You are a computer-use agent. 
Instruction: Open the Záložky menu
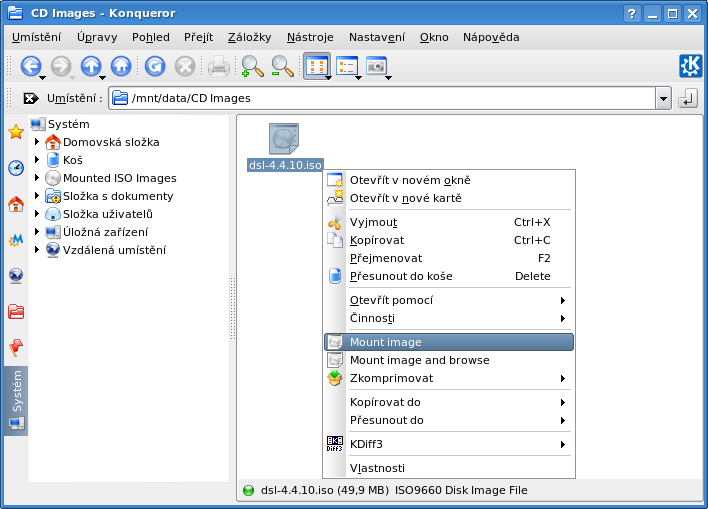click(250, 37)
